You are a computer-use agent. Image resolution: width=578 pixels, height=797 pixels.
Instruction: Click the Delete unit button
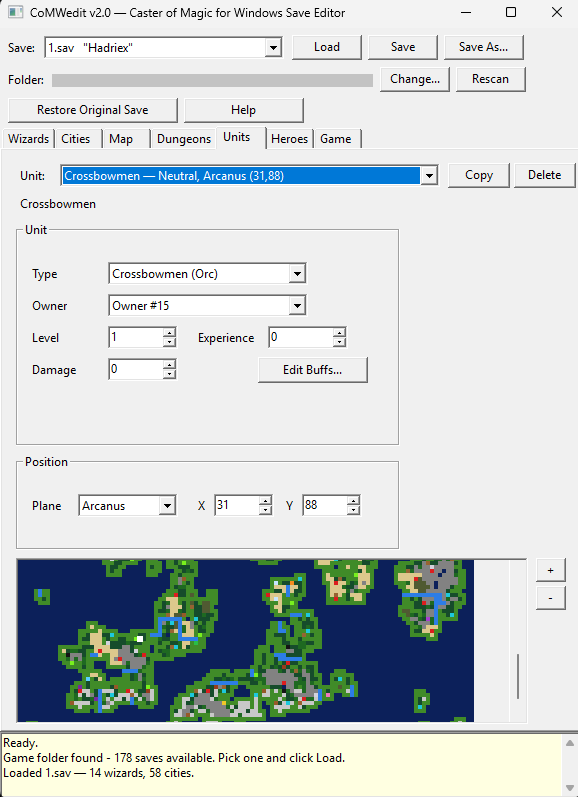544,175
